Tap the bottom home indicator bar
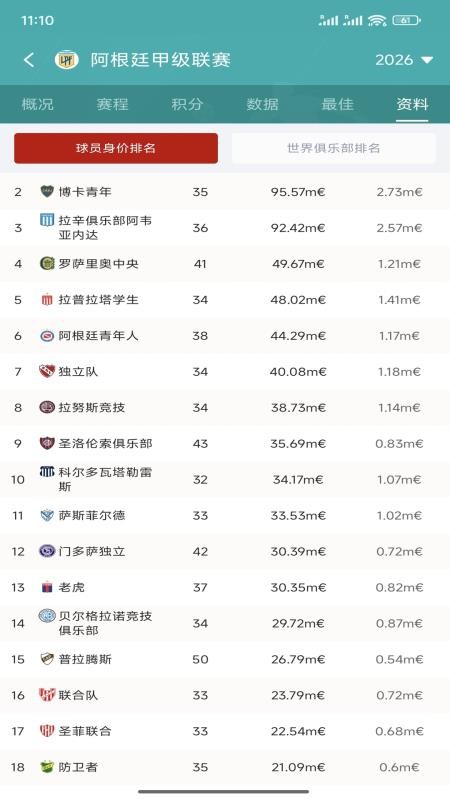 click(x=223, y=791)
